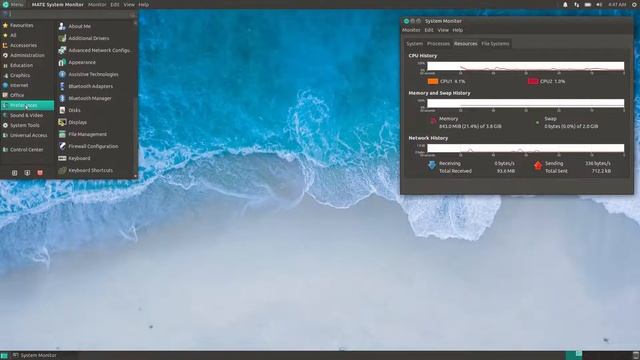Click the blue Receiving arrow icon

432,165
